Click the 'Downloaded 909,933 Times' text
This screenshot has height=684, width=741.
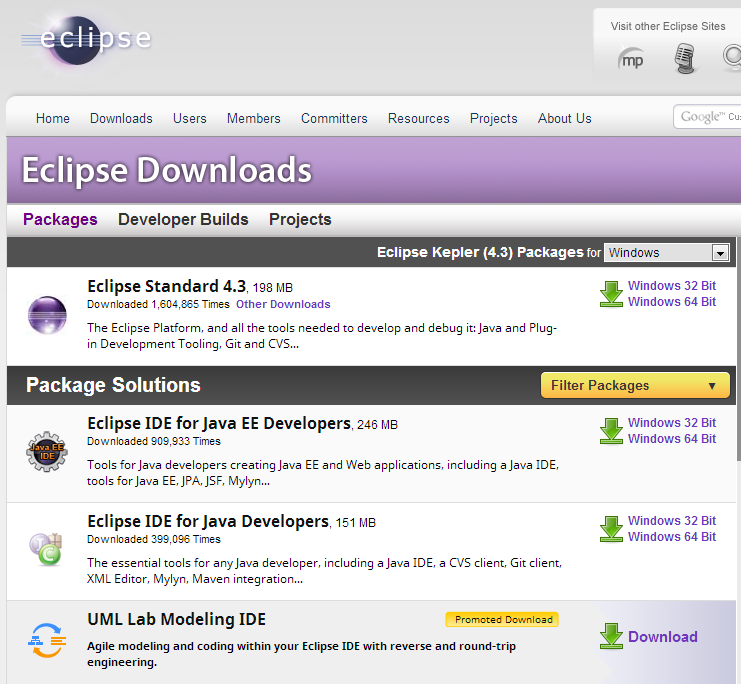pyautogui.click(x=154, y=441)
